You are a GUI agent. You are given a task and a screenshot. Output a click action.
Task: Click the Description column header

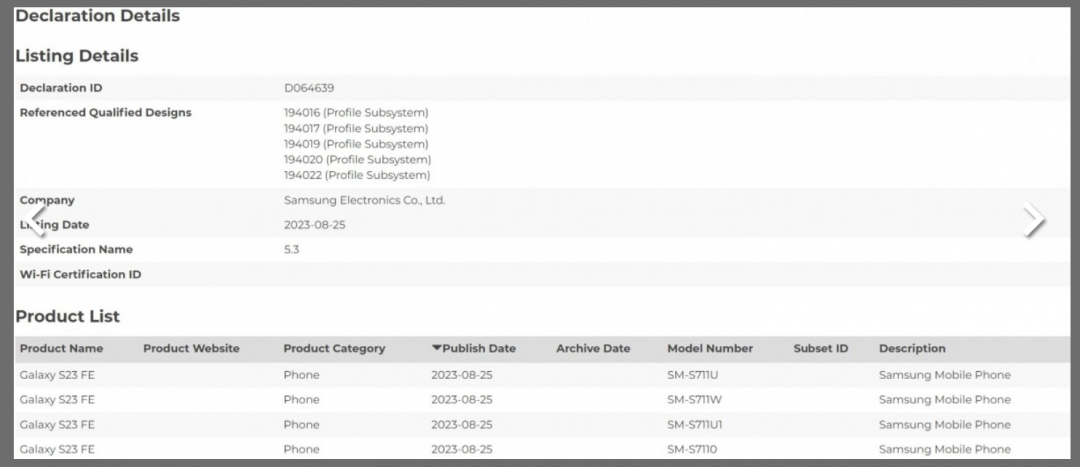click(912, 348)
